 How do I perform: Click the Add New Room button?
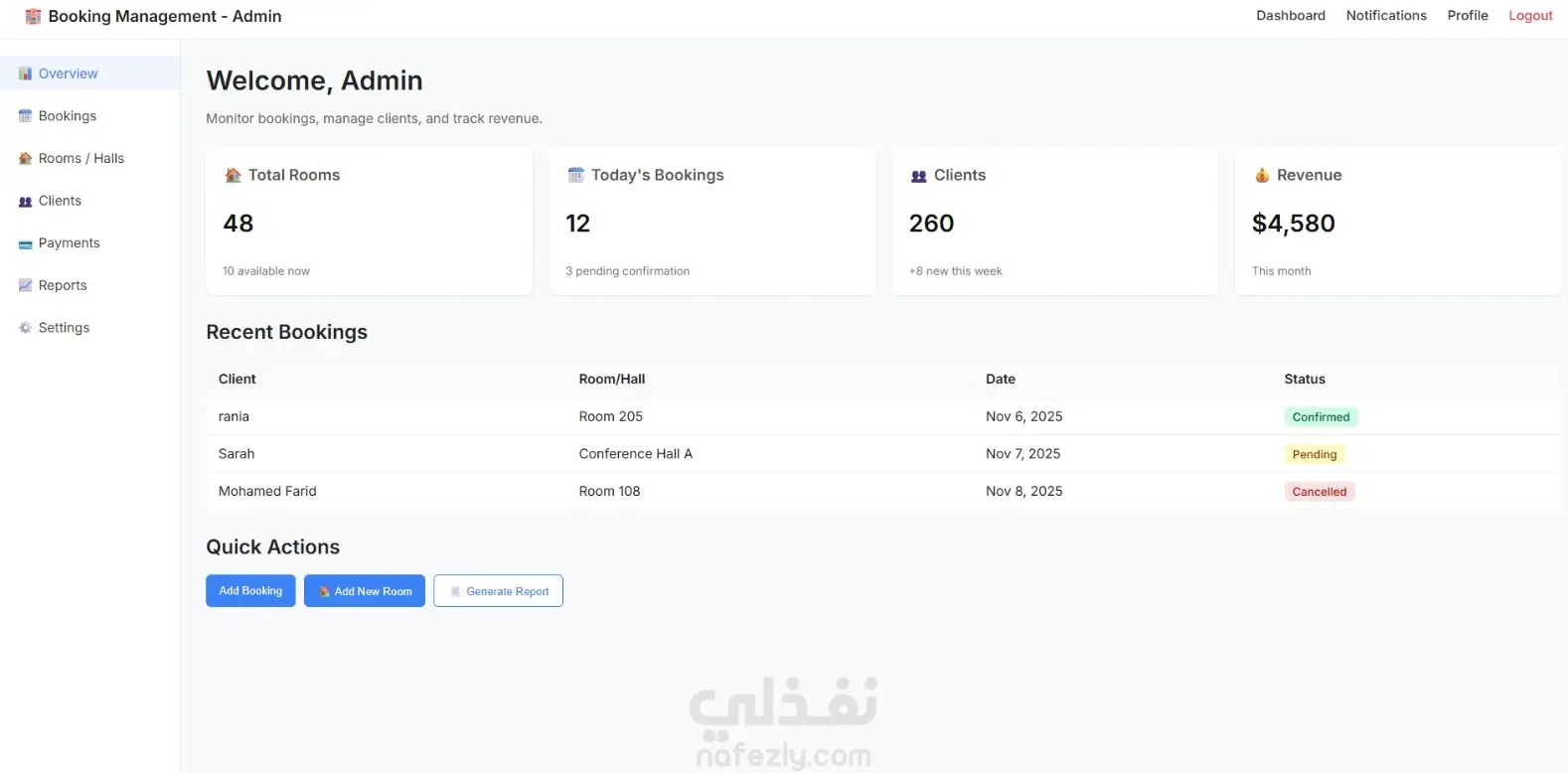click(x=365, y=591)
